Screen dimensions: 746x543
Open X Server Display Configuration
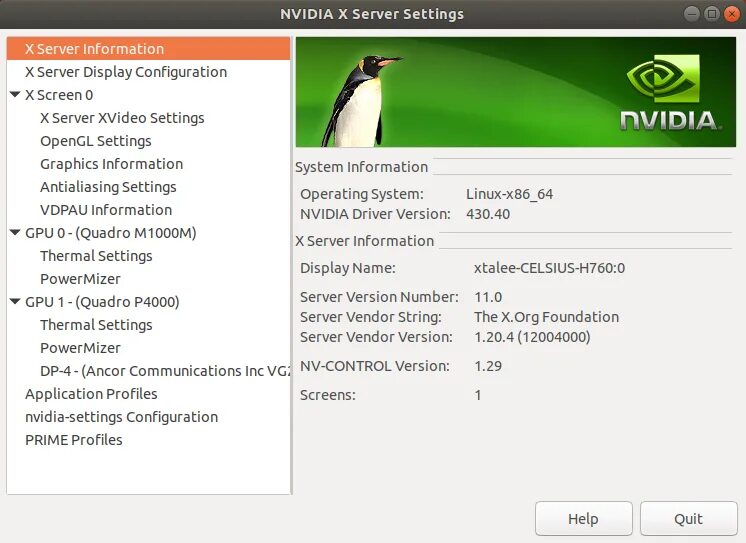click(126, 72)
